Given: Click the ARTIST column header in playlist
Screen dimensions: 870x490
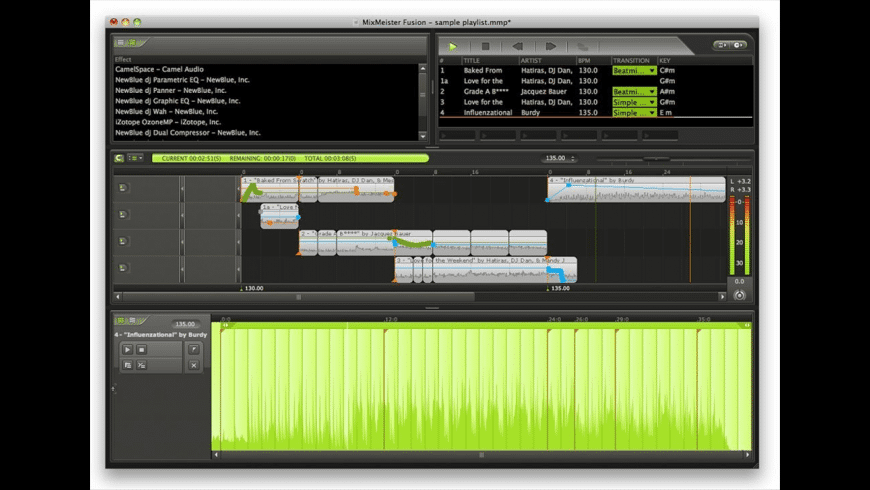Looking at the screenshot, I should click(x=533, y=60).
